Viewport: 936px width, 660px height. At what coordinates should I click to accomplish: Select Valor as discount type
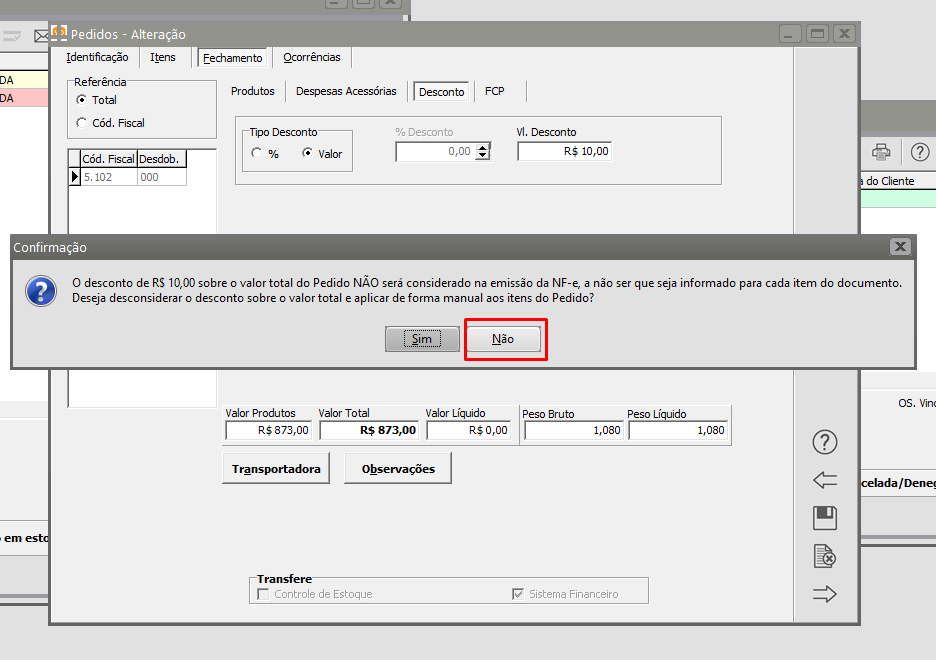coord(308,154)
